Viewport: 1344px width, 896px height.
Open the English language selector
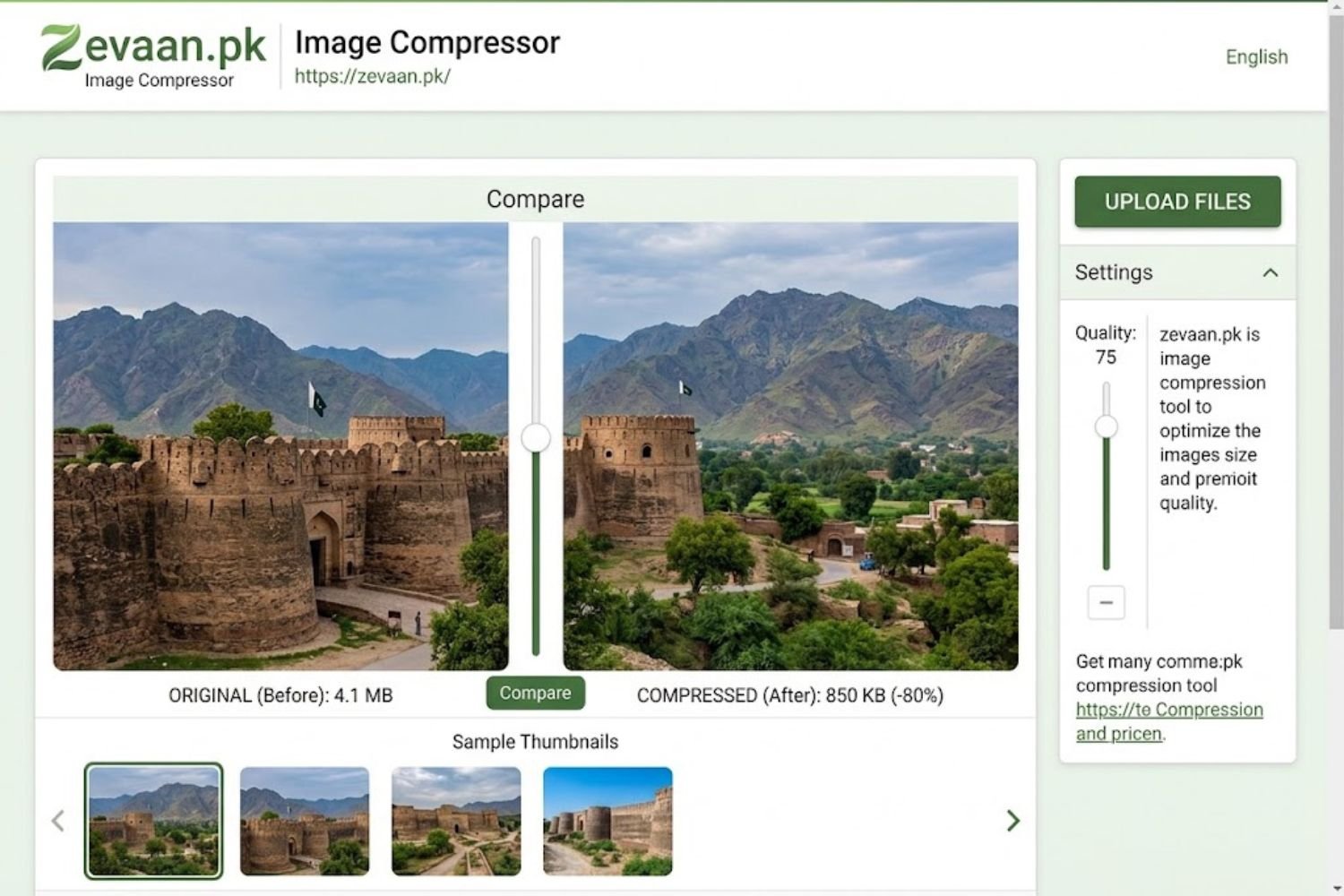tap(1256, 56)
